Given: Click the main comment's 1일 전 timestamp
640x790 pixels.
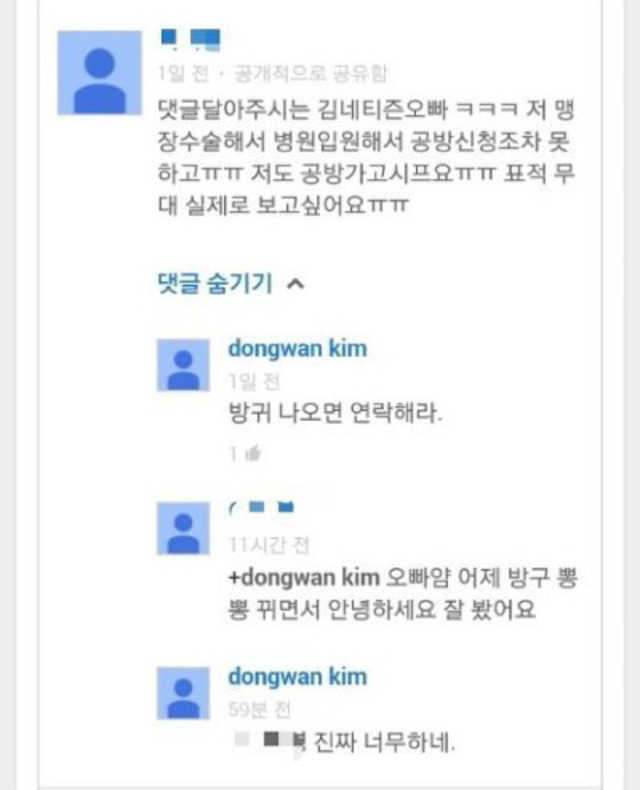Looking at the screenshot, I should click(x=183, y=74).
